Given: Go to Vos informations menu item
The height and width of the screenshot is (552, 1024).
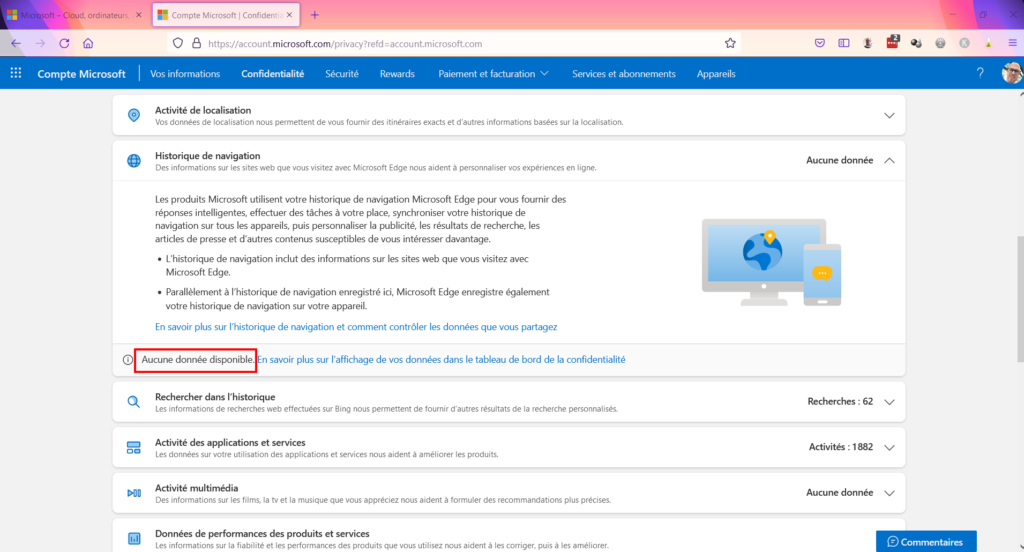Looking at the screenshot, I should pyautogui.click(x=185, y=74).
